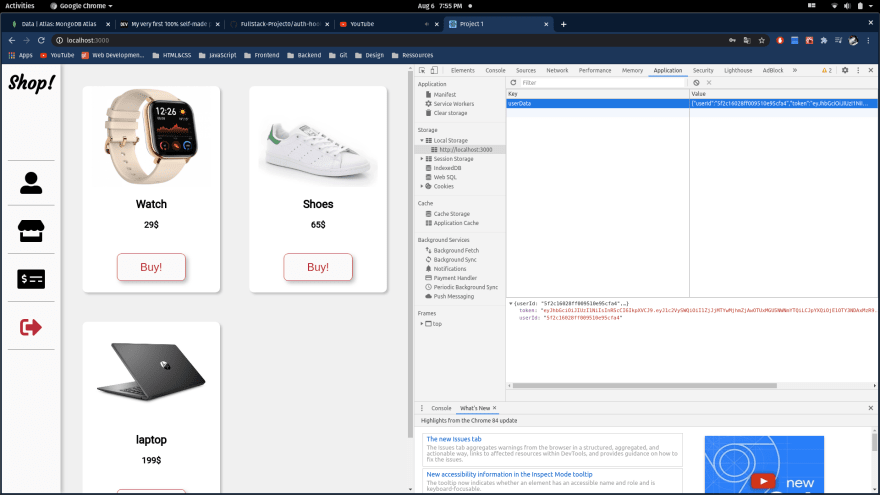Switch to the Security tab

pyautogui.click(x=703, y=70)
